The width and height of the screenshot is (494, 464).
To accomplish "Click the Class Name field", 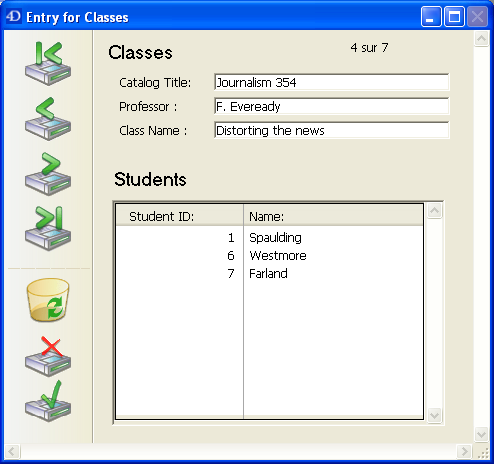I will pos(332,130).
